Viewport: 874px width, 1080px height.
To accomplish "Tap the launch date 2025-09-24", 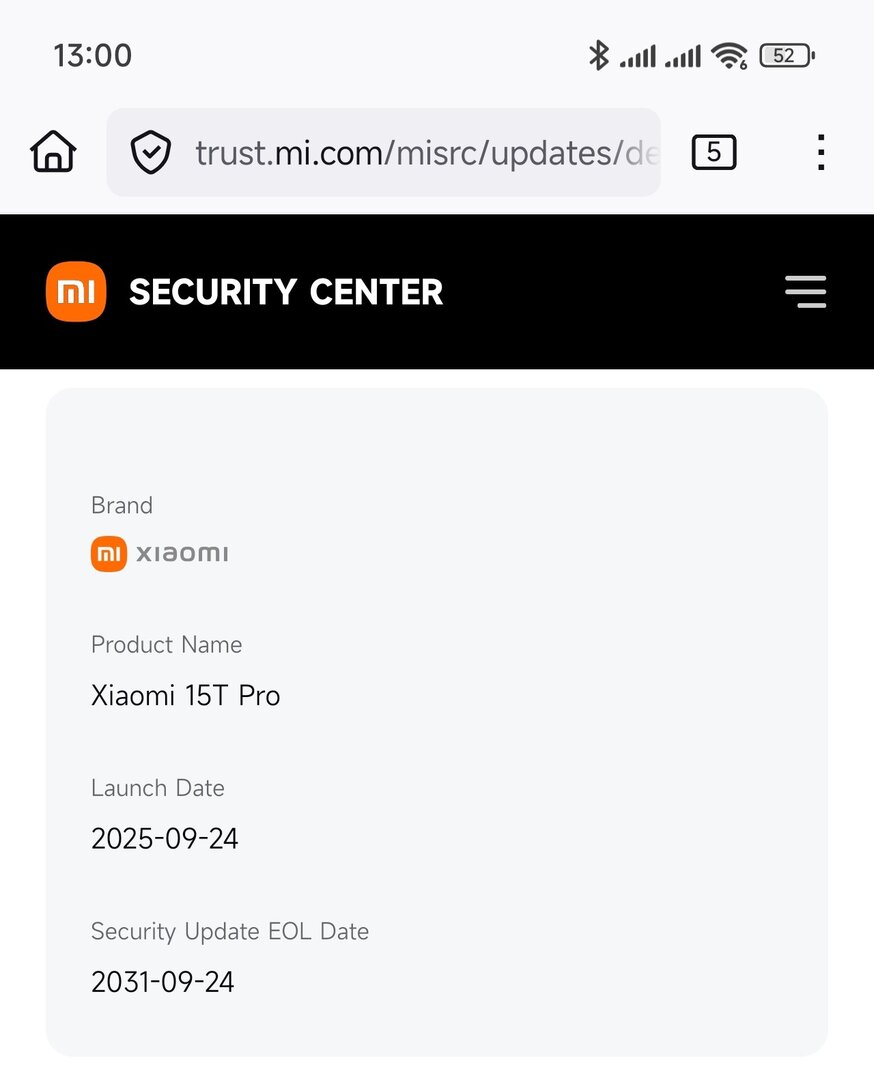I will 165,838.
